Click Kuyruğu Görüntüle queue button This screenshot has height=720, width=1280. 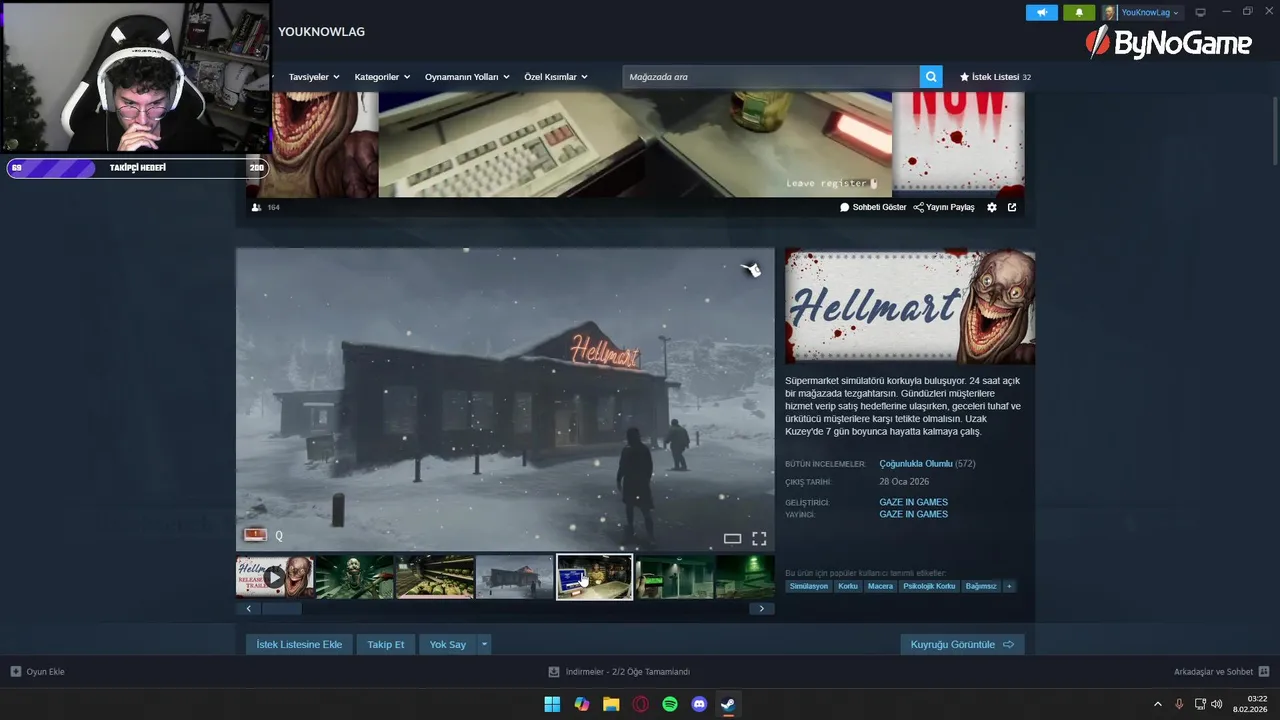click(x=962, y=644)
